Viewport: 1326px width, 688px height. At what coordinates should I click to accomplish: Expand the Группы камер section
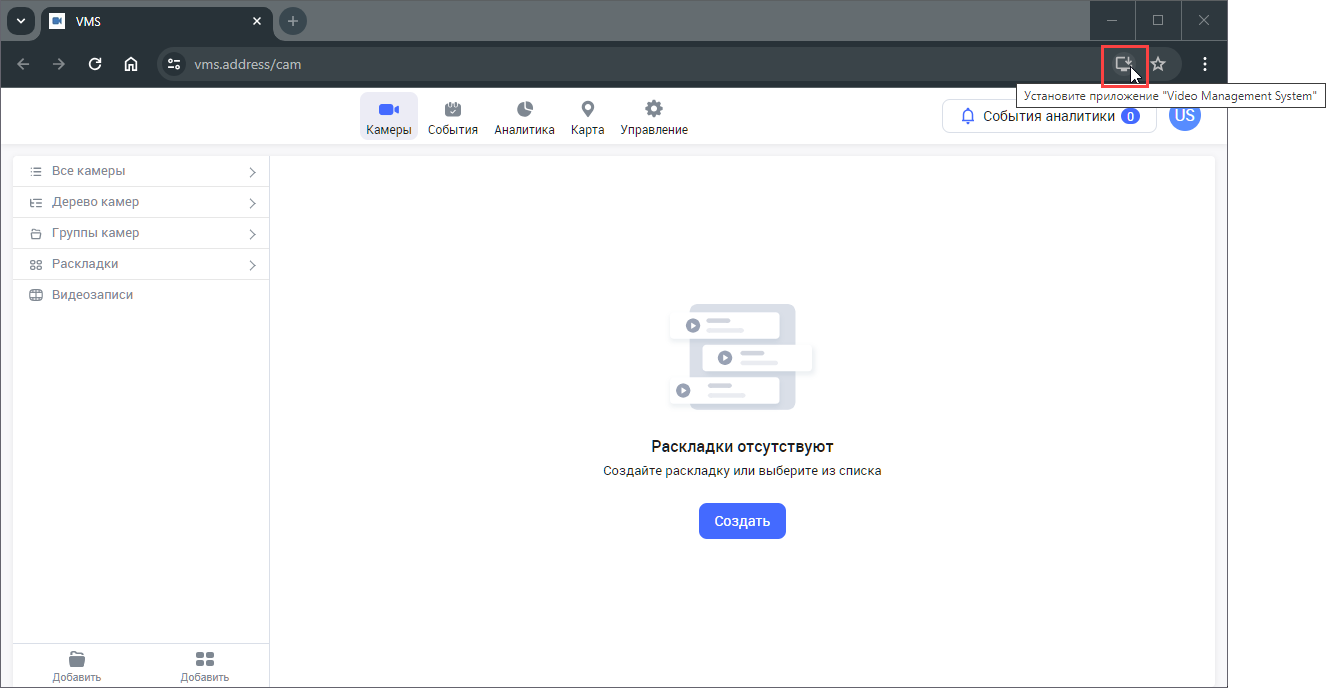coord(140,234)
